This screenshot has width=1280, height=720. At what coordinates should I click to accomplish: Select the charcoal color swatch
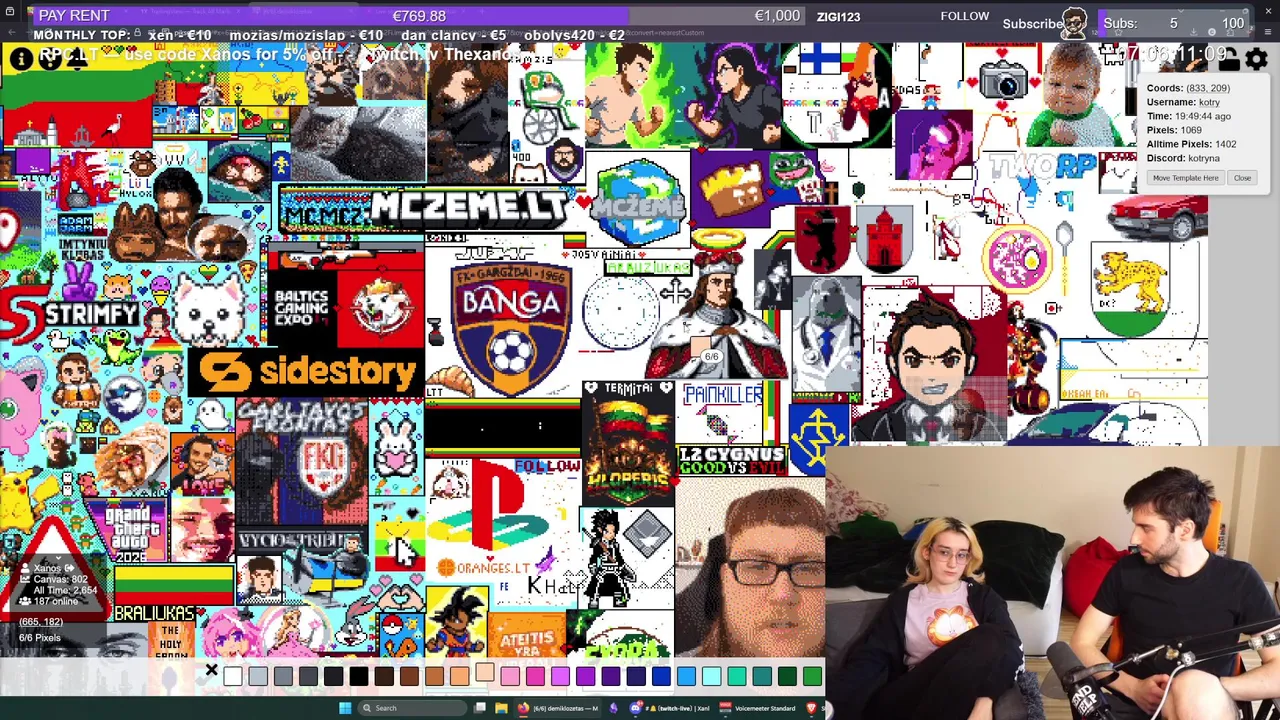333,677
